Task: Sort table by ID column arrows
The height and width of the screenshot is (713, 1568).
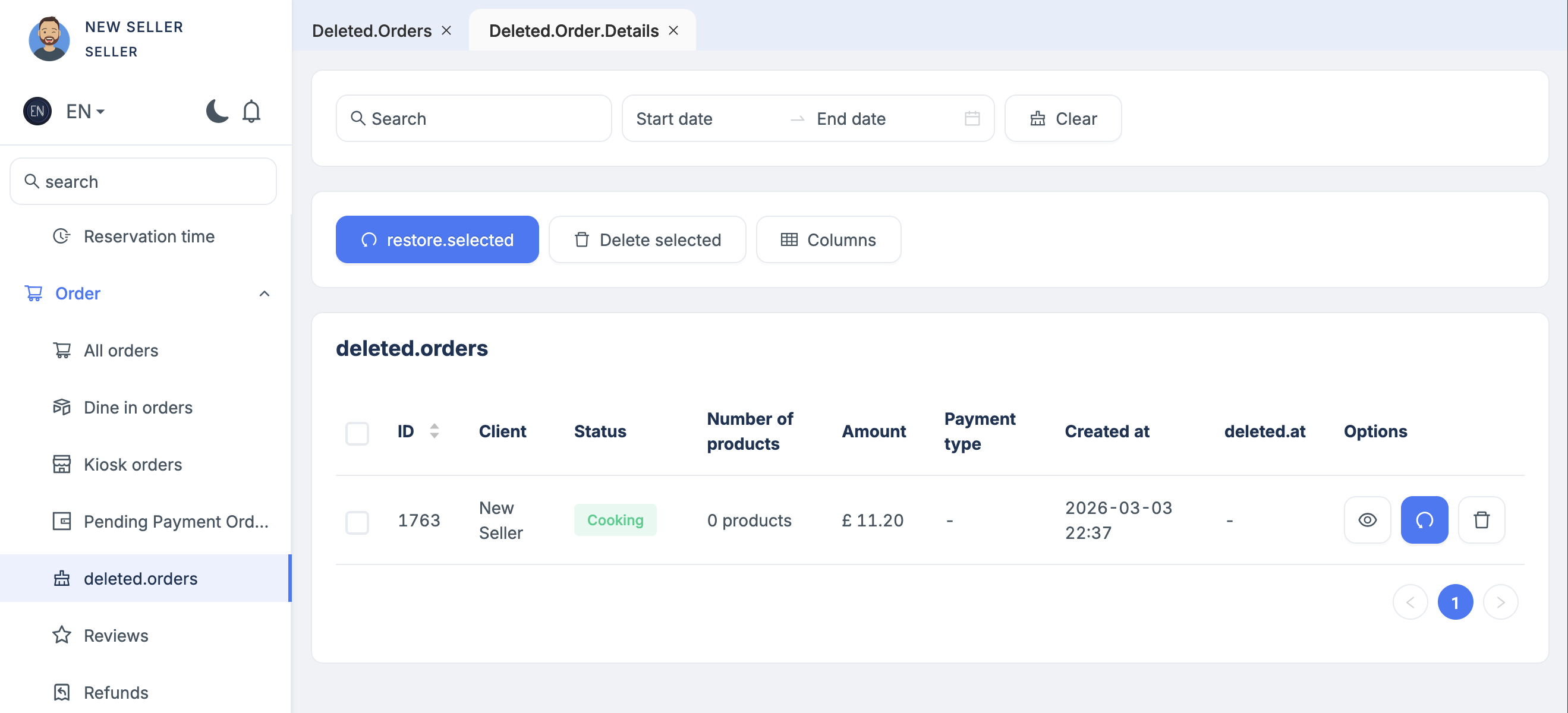Action: (x=434, y=431)
